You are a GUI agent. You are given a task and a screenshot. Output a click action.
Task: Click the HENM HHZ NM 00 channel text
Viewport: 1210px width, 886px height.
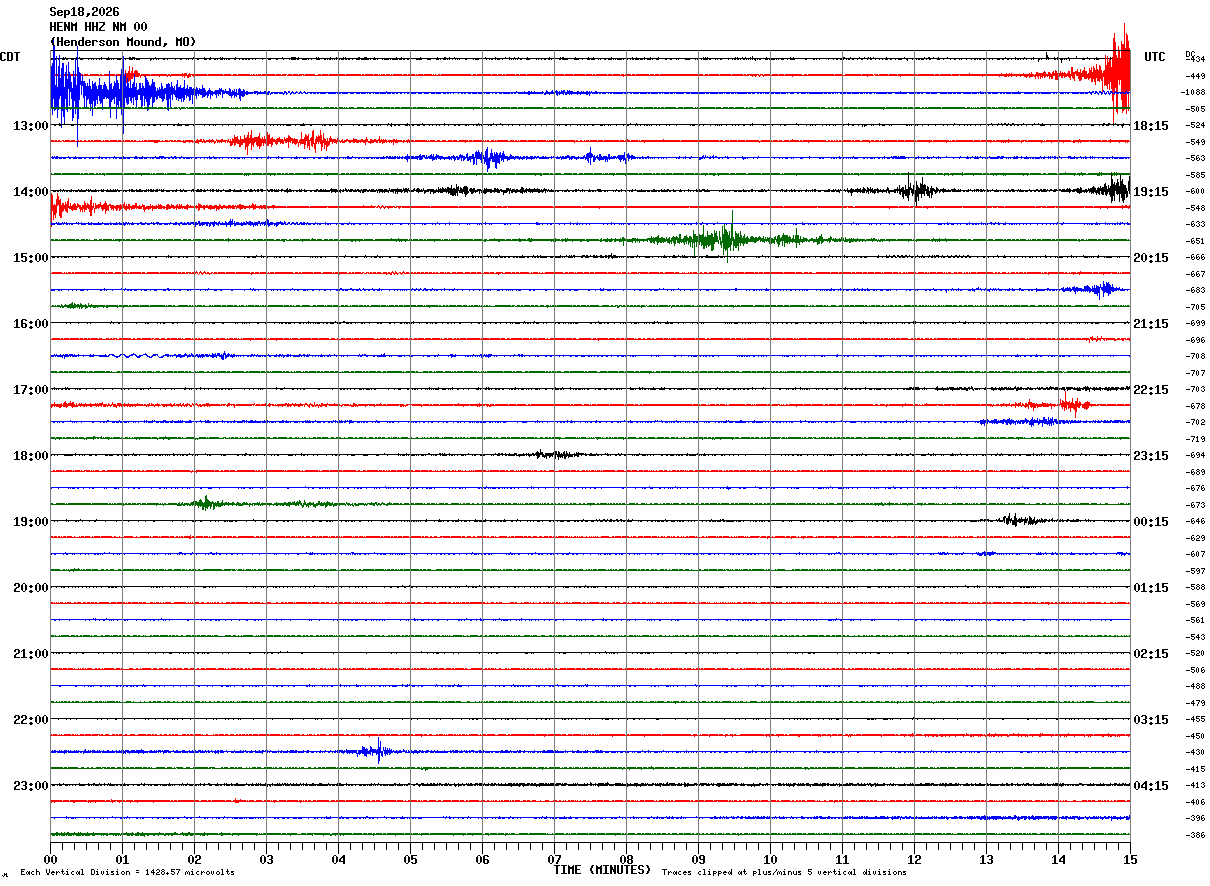pos(98,27)
